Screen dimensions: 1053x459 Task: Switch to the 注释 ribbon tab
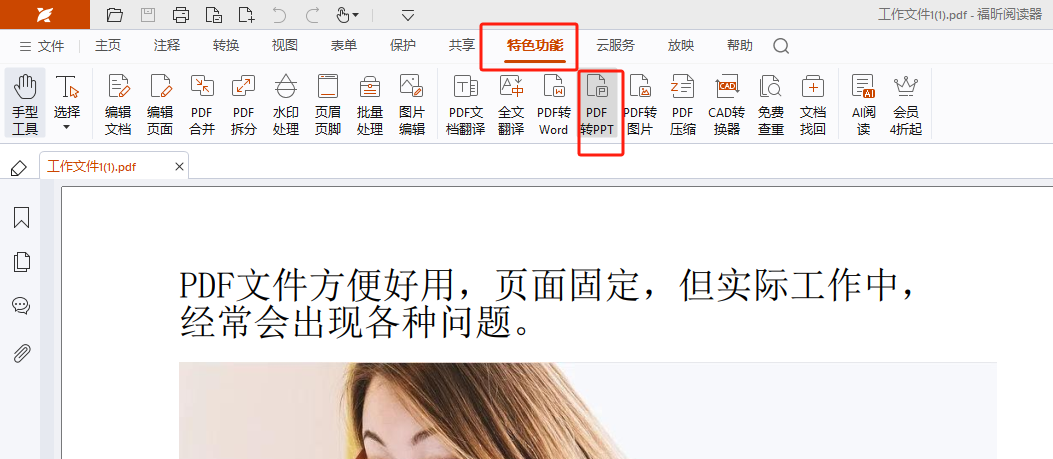pyautogui.click(x=167, y=46)
